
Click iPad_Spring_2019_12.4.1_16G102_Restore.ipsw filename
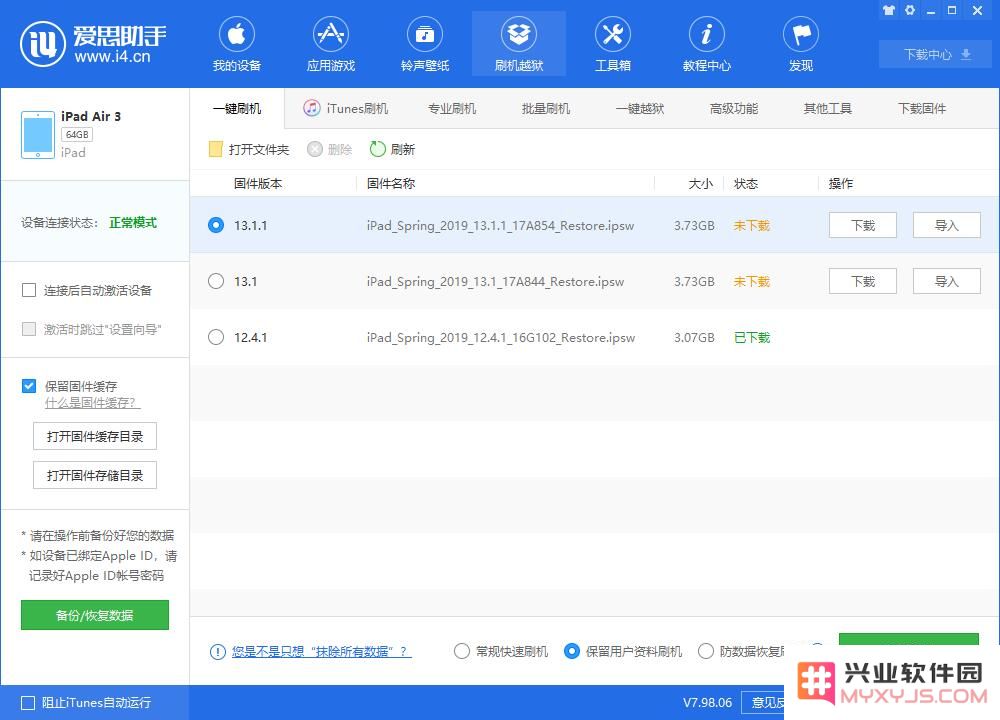[x=501, y=338]
